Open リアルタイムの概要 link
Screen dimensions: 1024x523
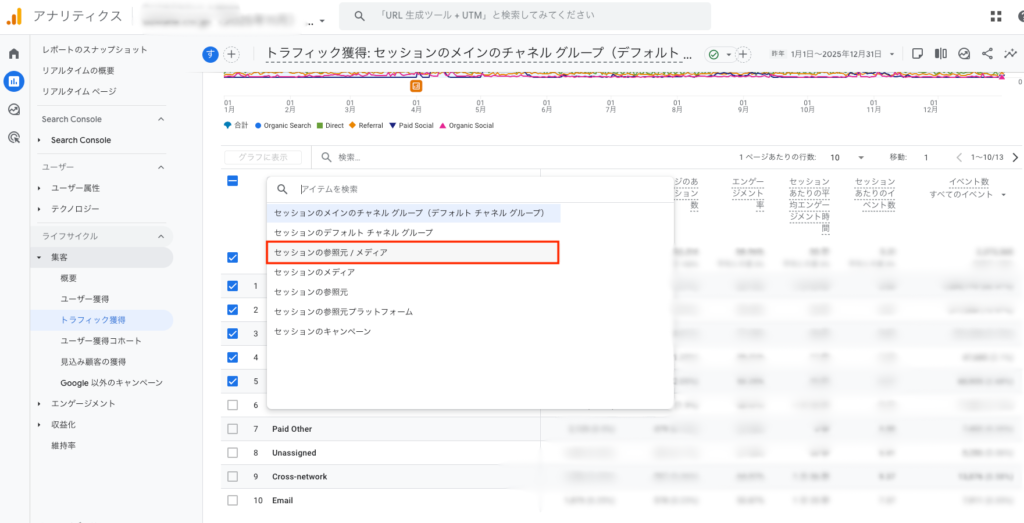tap(78, 71)
